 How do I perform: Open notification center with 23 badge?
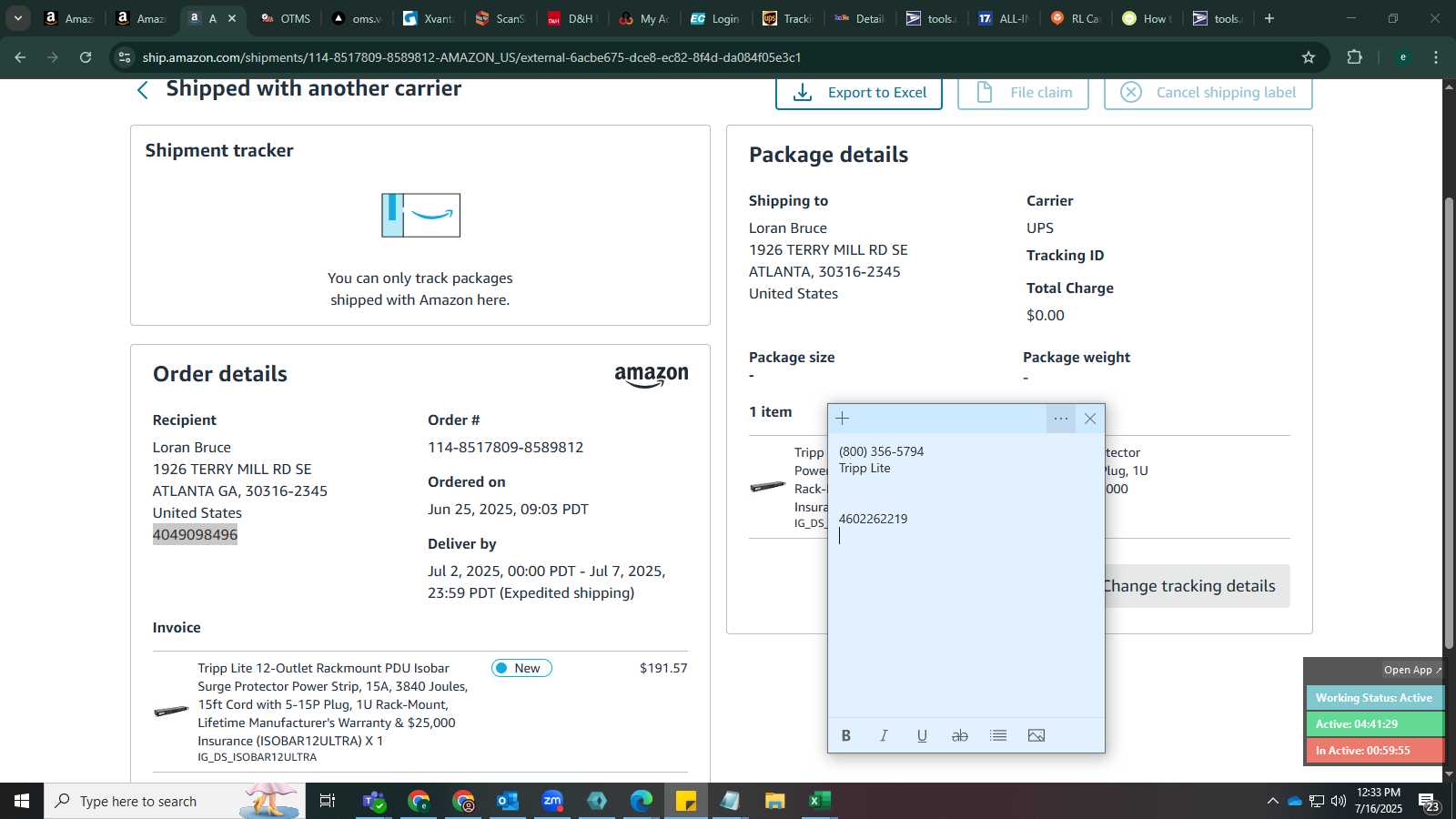tap(1429, 802)
